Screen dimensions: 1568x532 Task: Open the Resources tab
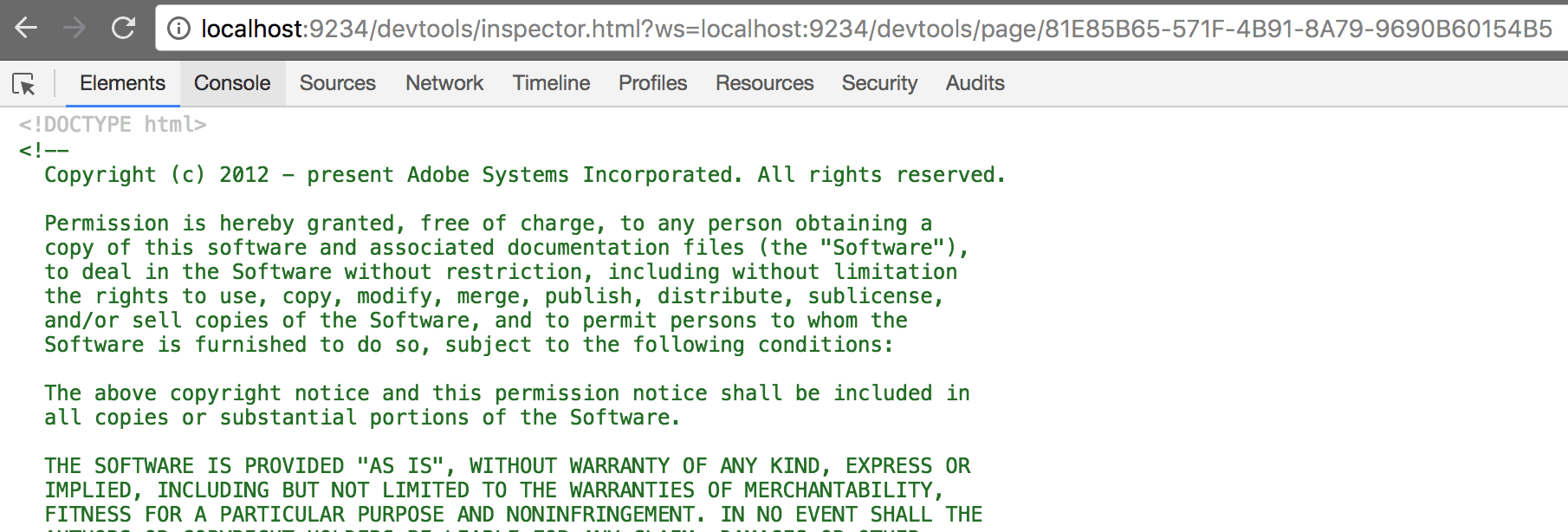(764, 83)
